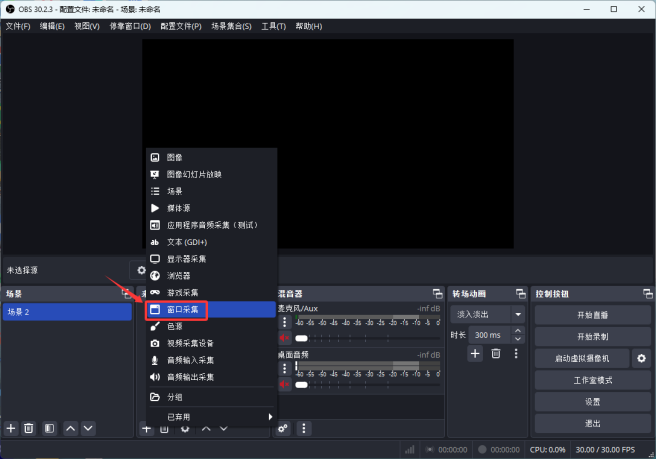Click the 开始直播 button
This screenshot has width=656, height=459.
(x=592, y=315)
